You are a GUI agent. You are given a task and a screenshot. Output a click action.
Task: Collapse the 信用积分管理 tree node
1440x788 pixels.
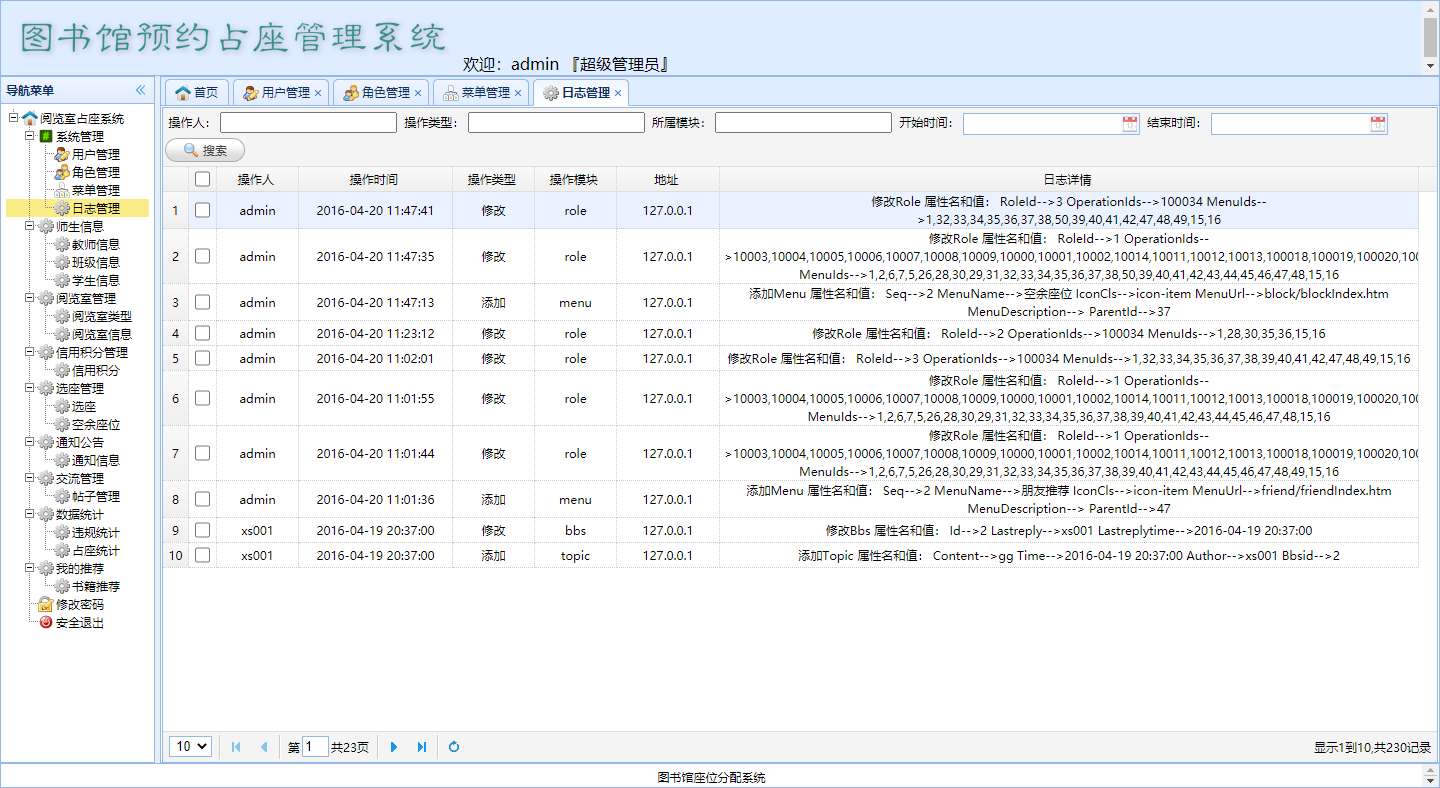pyautogui.click(x=29, y=352)
